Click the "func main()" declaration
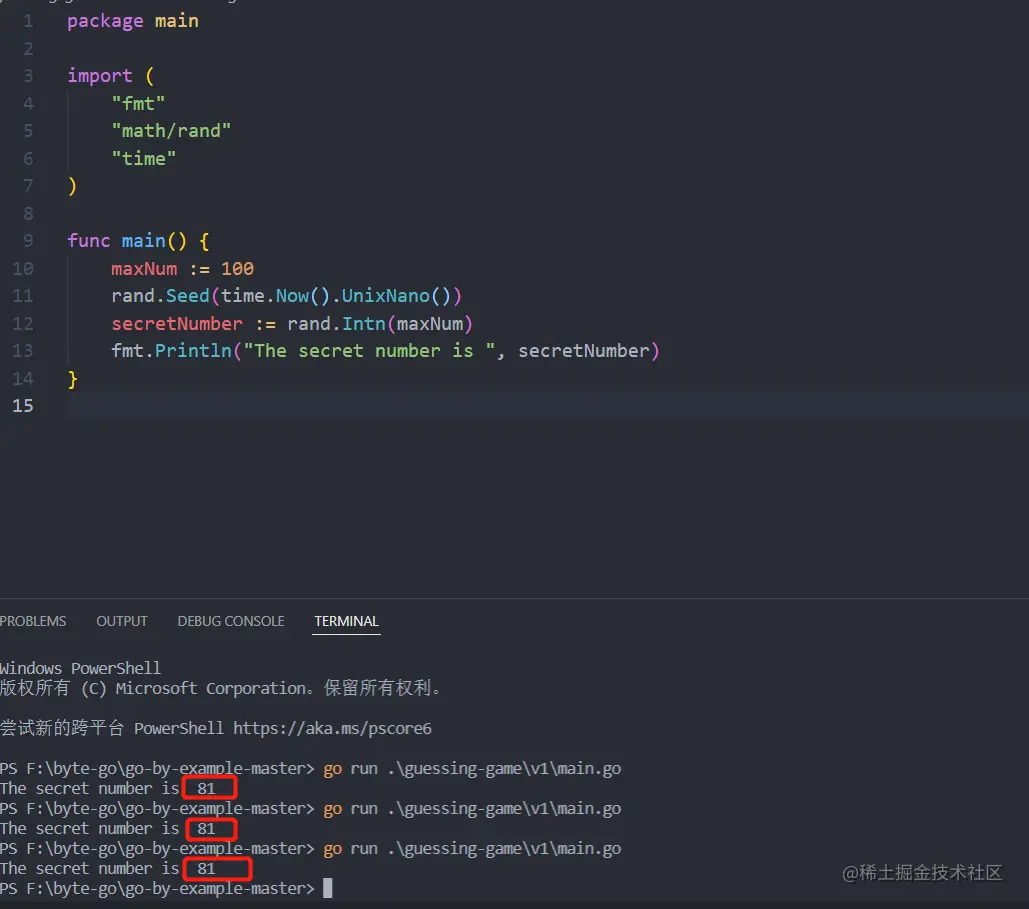Screen dimensions: 1029x909 [127, 241]
